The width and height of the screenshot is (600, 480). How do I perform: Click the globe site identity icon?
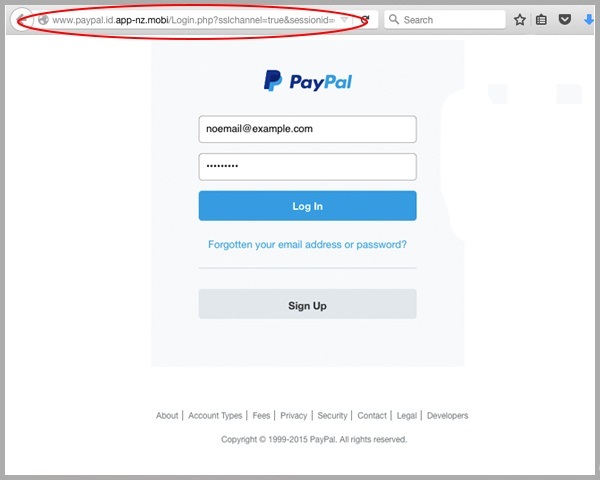[43, 20]
